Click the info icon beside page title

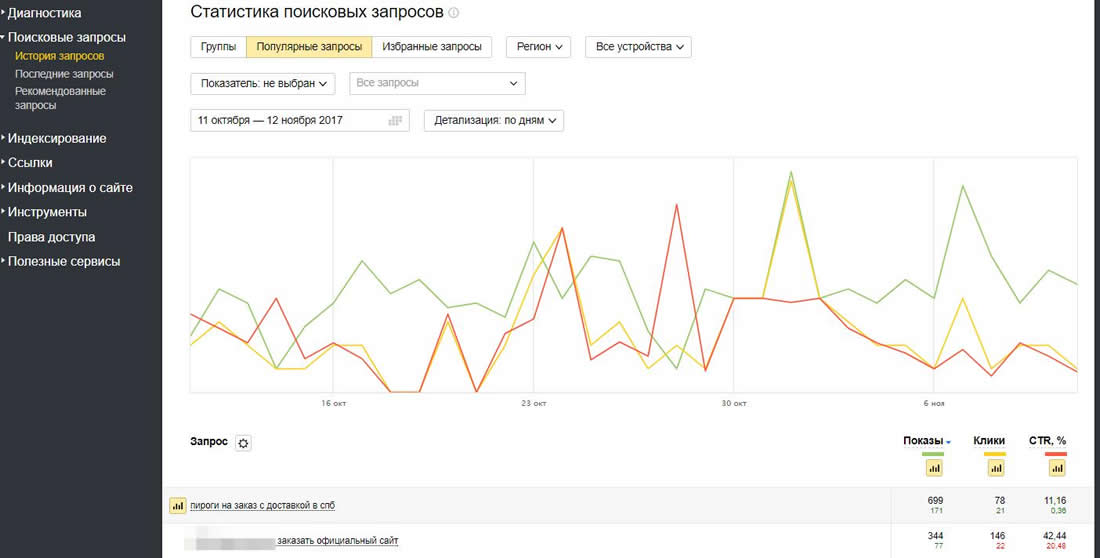[454, 13]
